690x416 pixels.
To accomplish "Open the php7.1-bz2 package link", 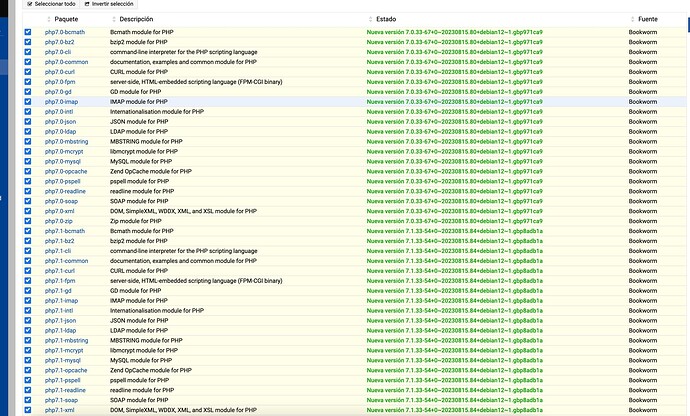I will pyautogui.click(x=59, y=241).
